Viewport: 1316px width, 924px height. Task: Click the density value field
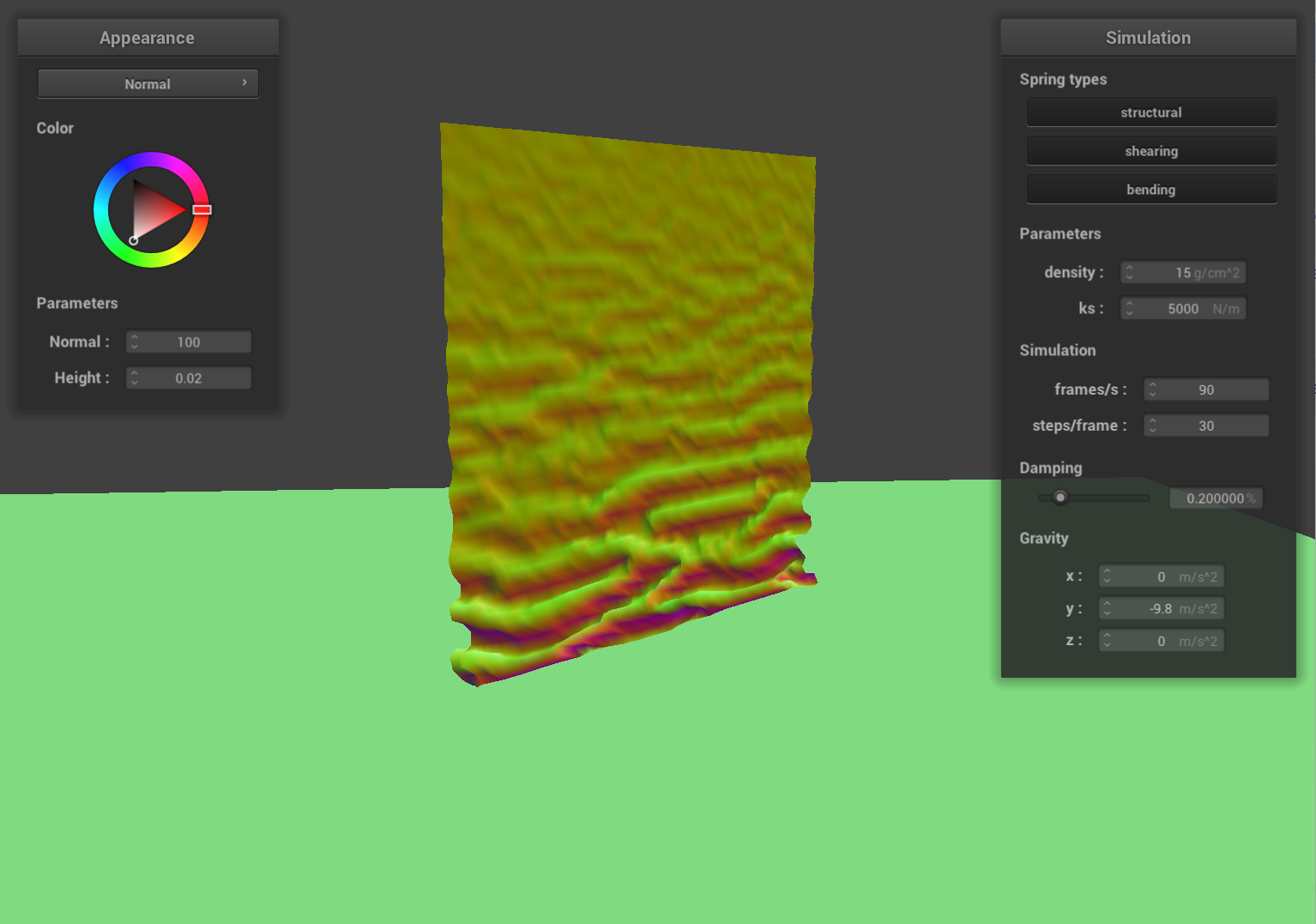pyautogui.click(x=1183, y=273)
